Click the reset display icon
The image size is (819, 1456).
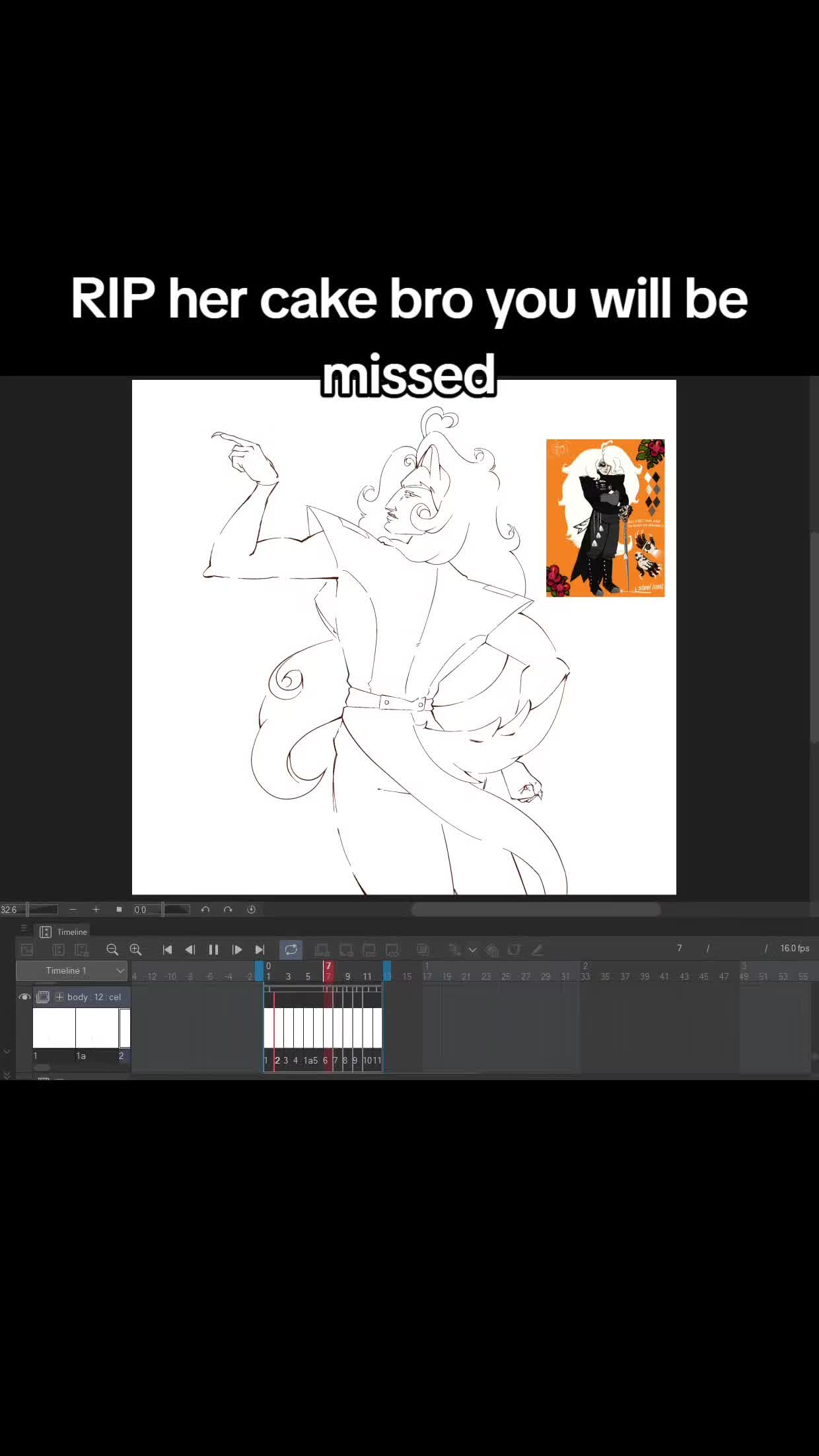tap(251, 910)
